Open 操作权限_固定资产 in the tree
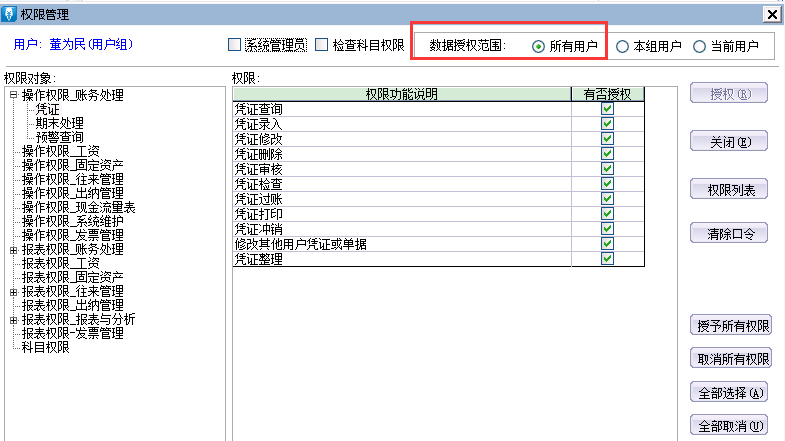 (x=73, y=165)
